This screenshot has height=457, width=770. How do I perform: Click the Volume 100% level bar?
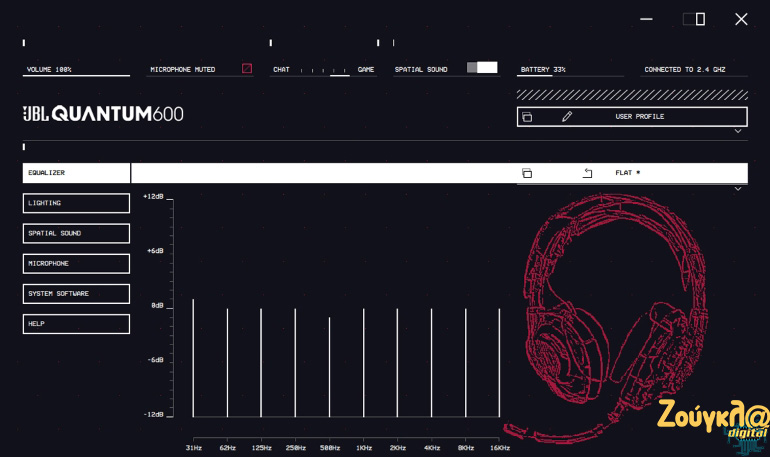(76, 75)
